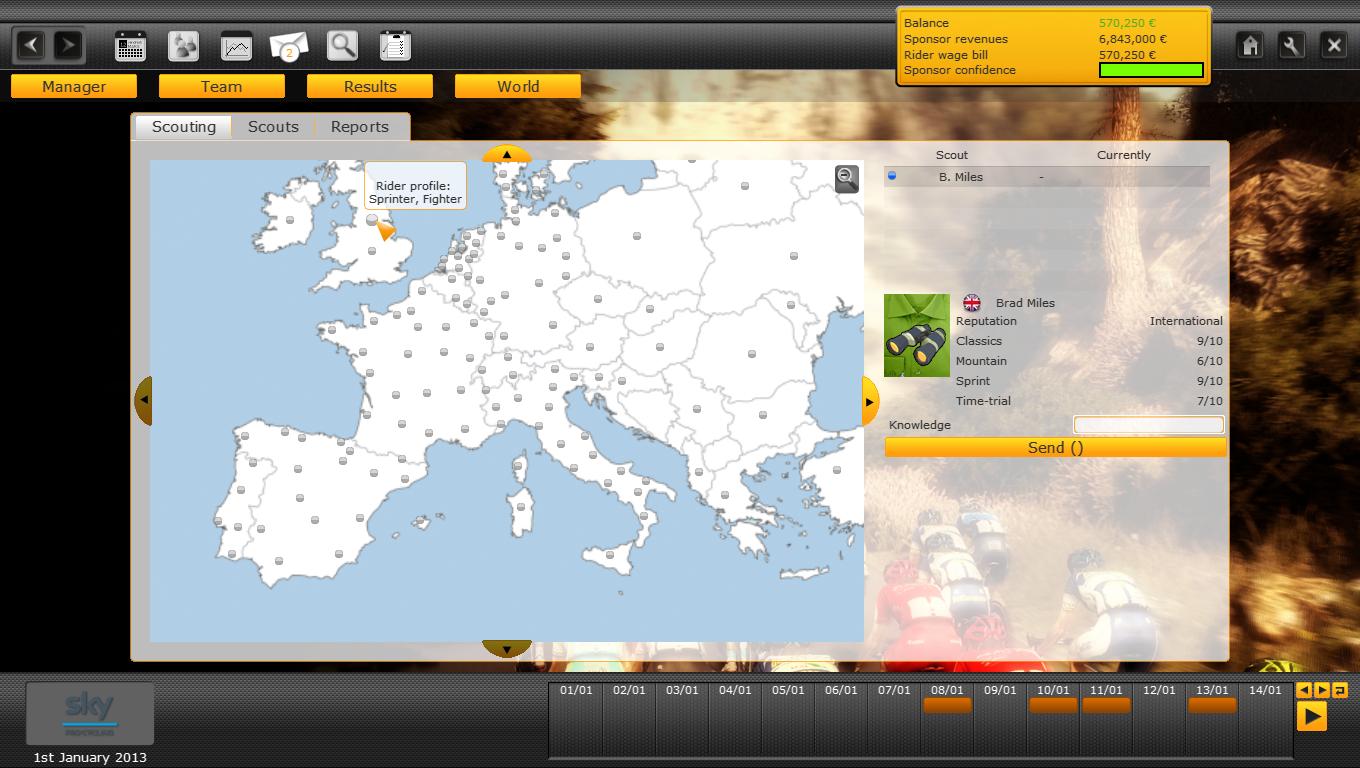
Task: Go to the home screen icon
Action: click(x=1249, y=45)
